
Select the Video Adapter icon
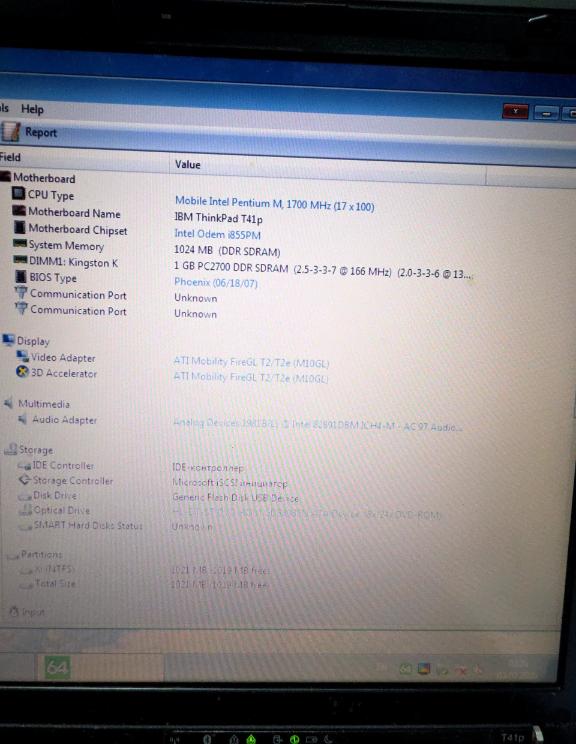click(x=22, y=356)
